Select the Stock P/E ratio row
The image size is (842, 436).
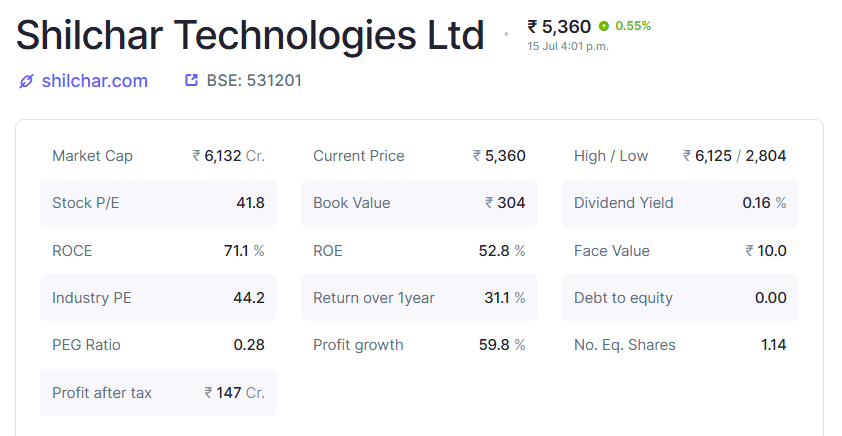coord(158,203)
